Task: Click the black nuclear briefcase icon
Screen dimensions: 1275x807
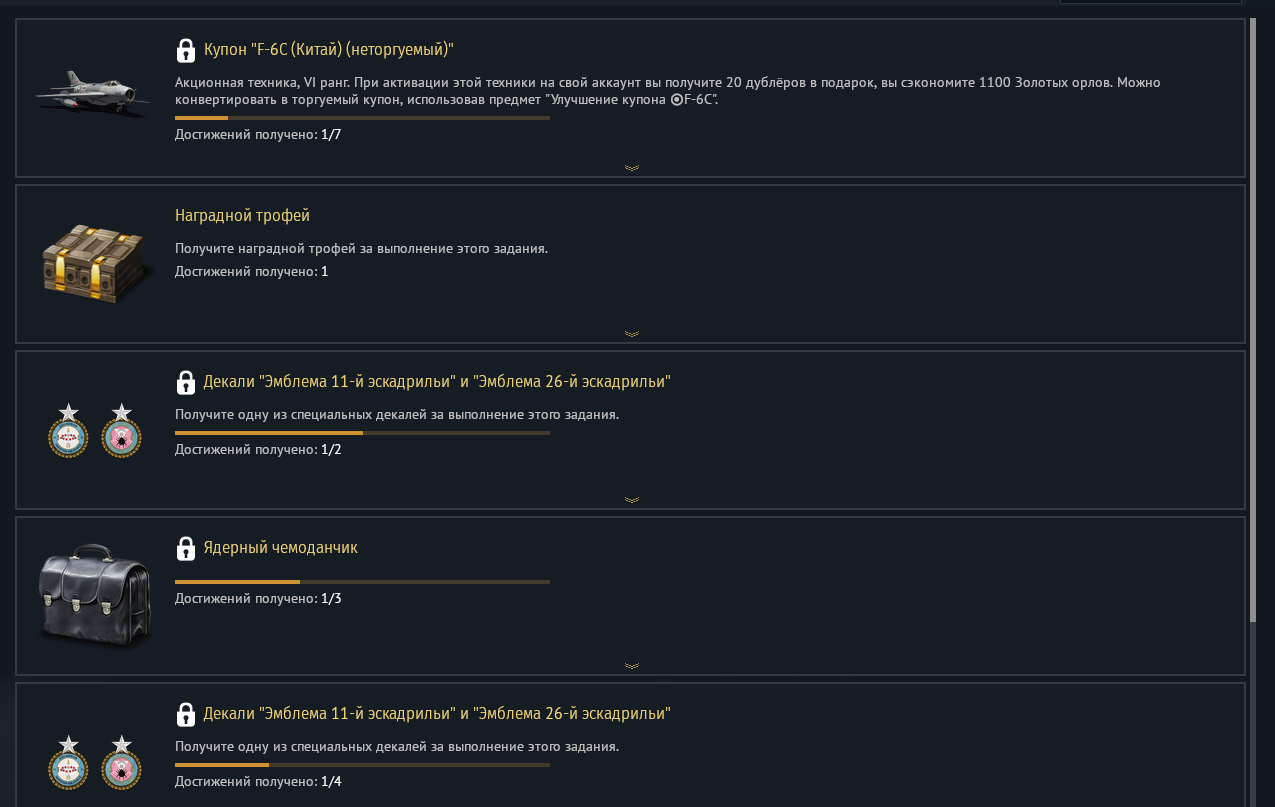Action: (x=95, y=594)
